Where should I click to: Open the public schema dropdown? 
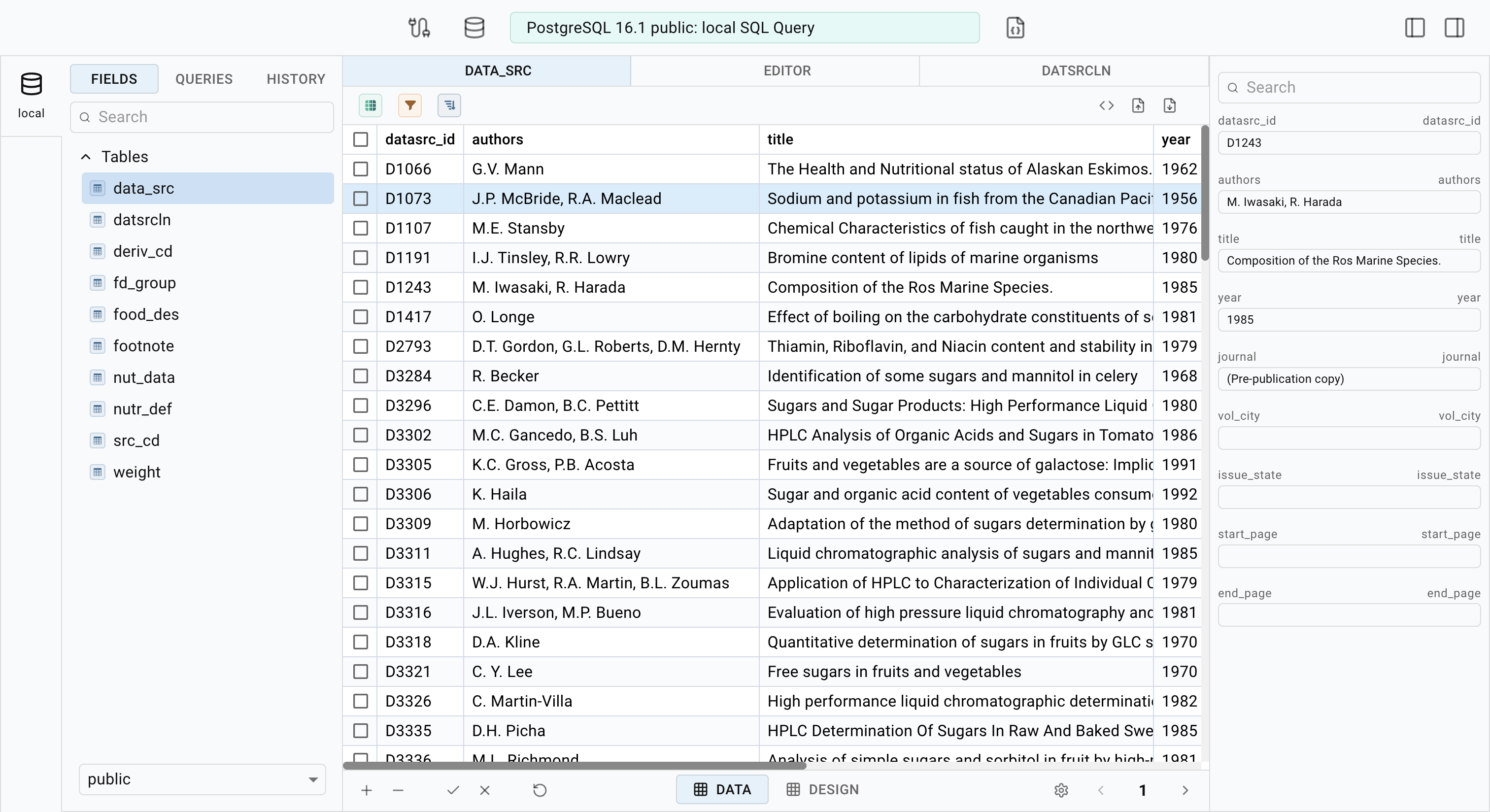coord(202,779)
